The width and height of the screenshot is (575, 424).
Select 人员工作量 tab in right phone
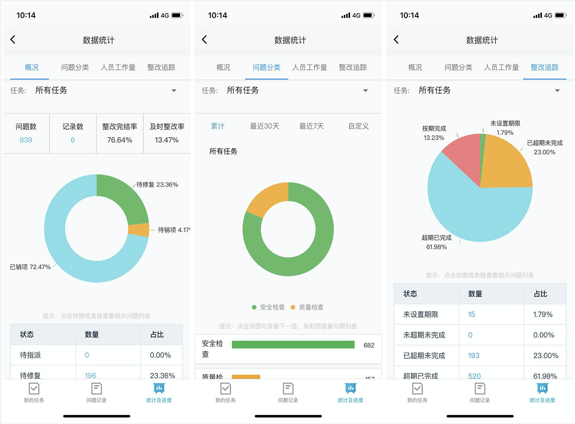pos(501,67)
